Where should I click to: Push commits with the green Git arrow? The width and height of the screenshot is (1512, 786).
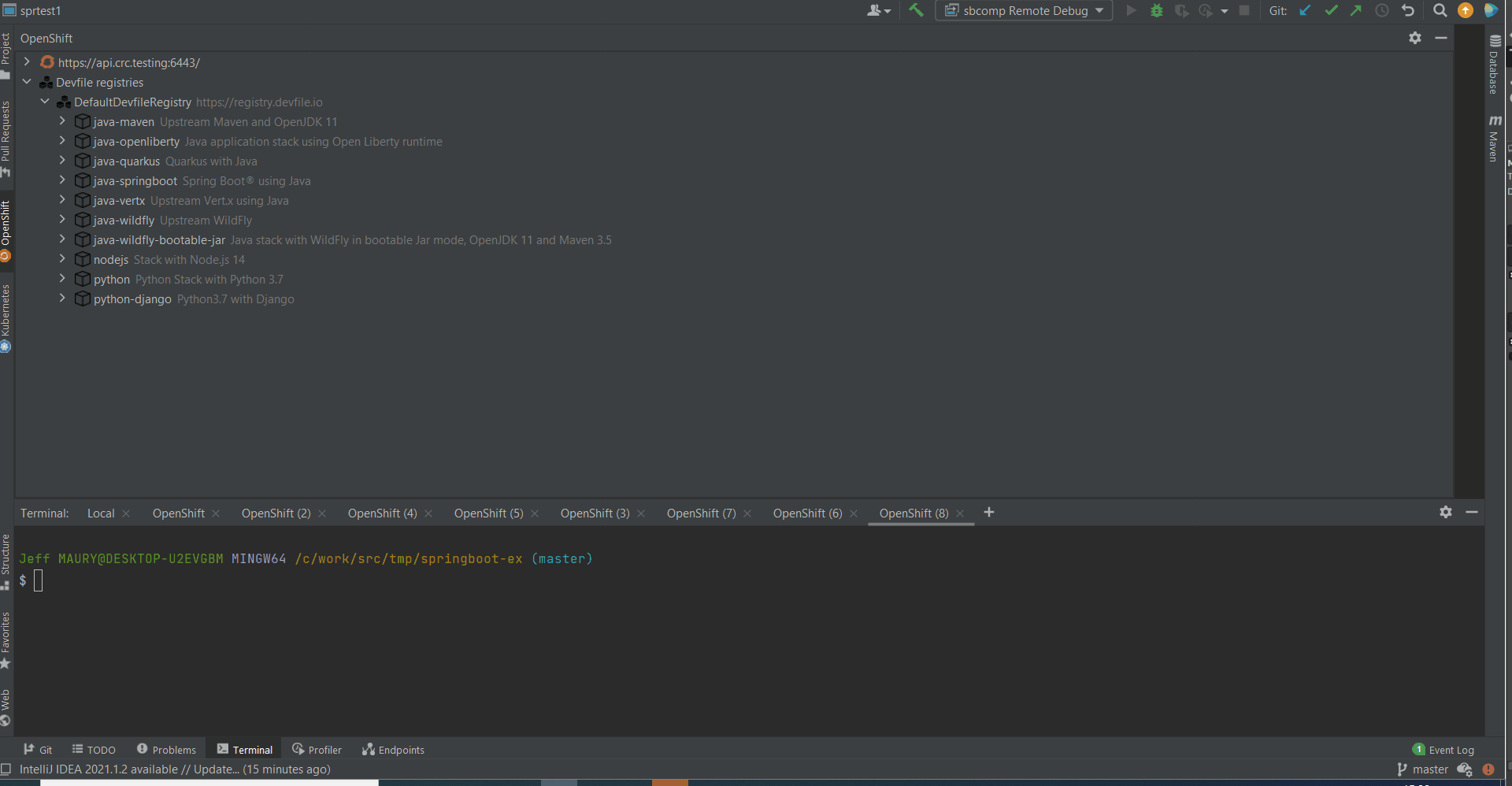(x=1356, y=10)
